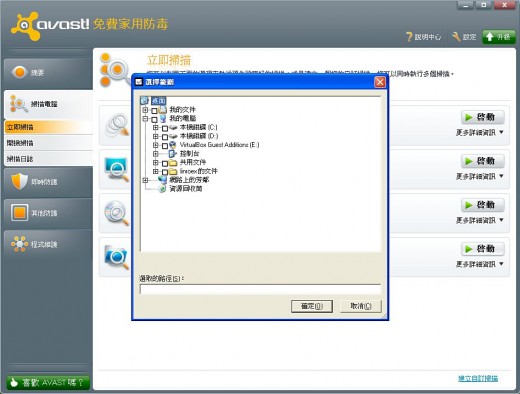This screenshot has width=520, height=394.
Task: Click the orange dots 程式維護 maintenance icon
Action: coord(19,244)
